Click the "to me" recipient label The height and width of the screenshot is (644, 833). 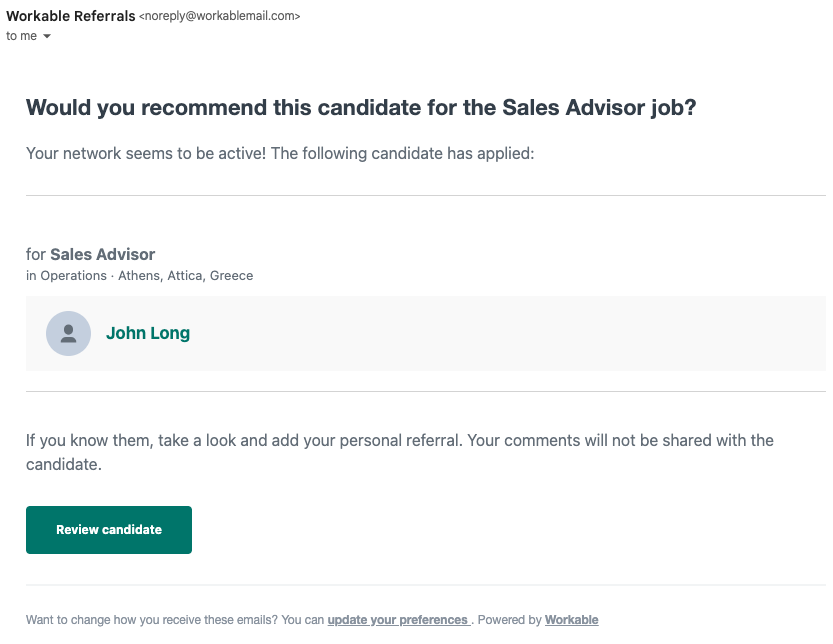pyautogui.click(x=20, y=37)
